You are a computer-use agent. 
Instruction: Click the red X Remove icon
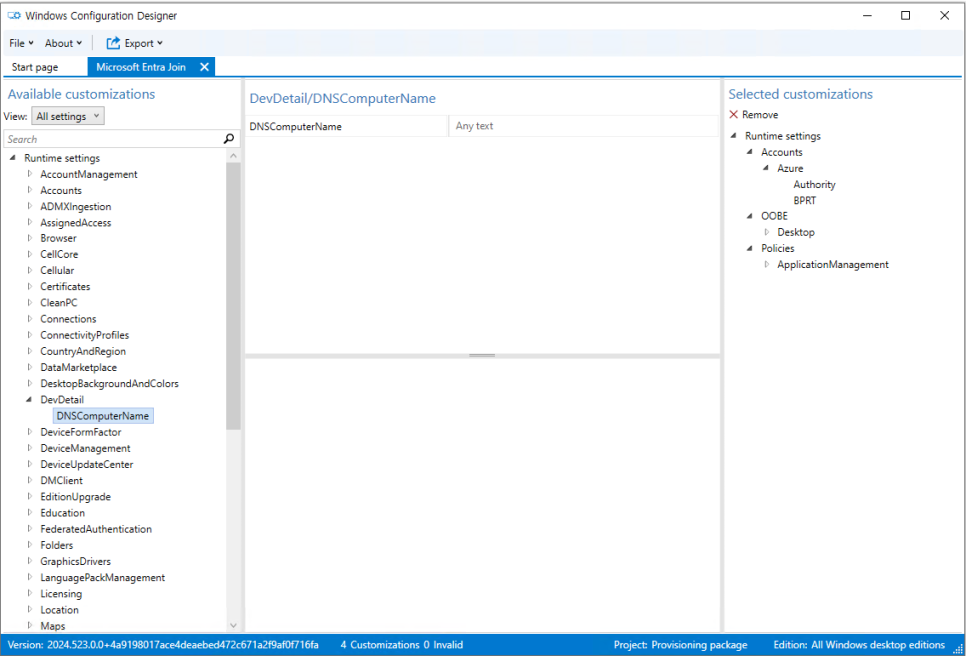point(733,115)
